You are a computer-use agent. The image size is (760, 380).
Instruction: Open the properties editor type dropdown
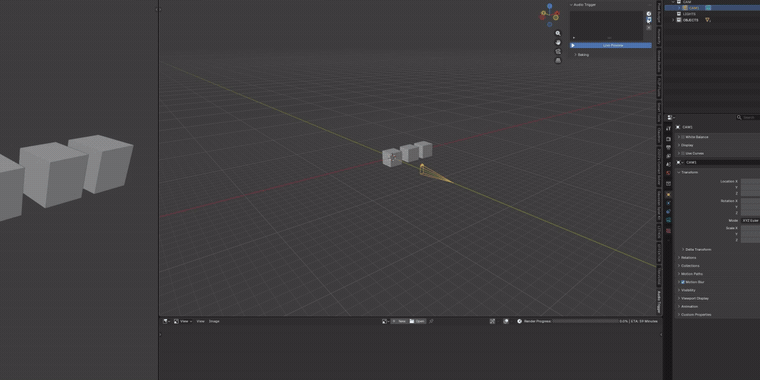[x=670, y=117]
